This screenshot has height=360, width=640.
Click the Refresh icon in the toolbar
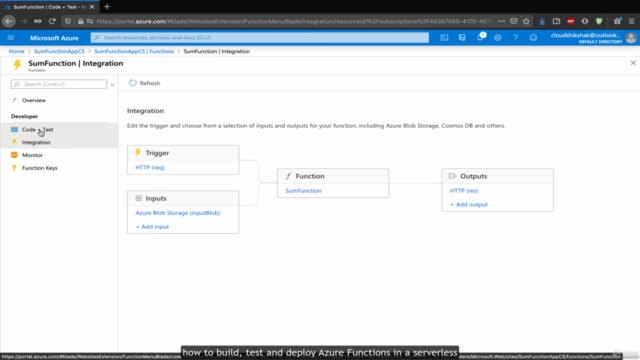[x=133, y=83]
